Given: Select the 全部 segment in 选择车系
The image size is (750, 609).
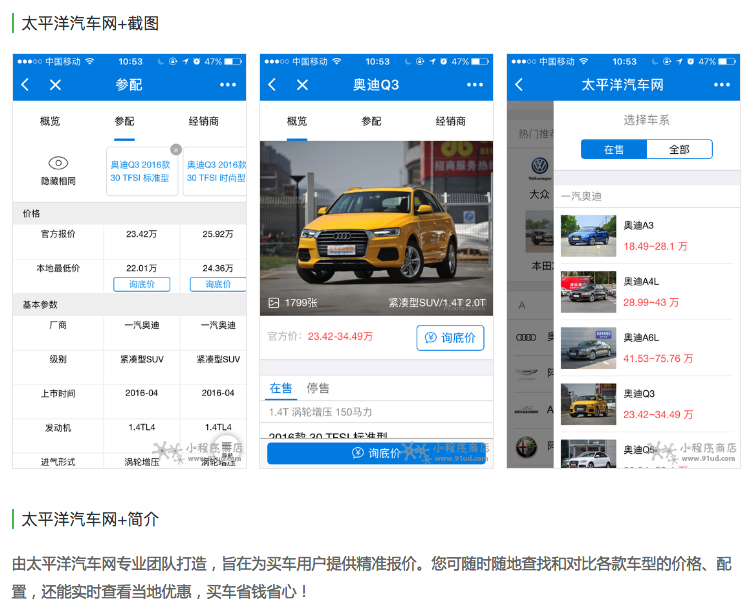Looking at the screenshot, I should coord(679,149).
